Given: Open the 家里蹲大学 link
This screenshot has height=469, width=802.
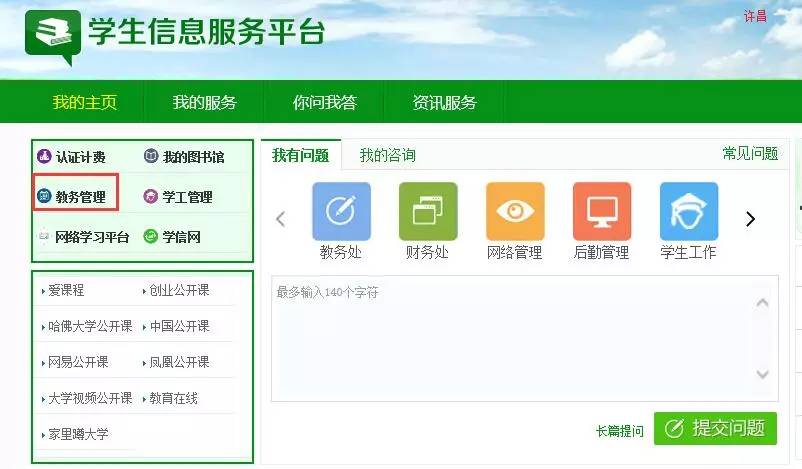Looking at the screenshot, I should [x=78, y=434].
